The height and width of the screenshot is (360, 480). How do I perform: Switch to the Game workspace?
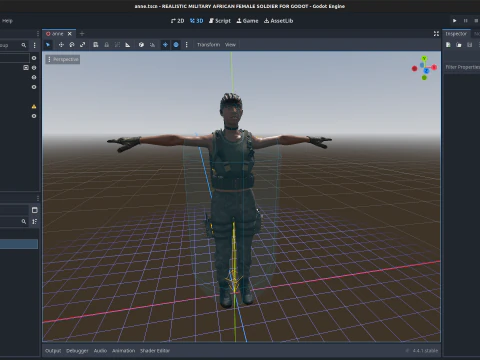(x=247, y=21)
